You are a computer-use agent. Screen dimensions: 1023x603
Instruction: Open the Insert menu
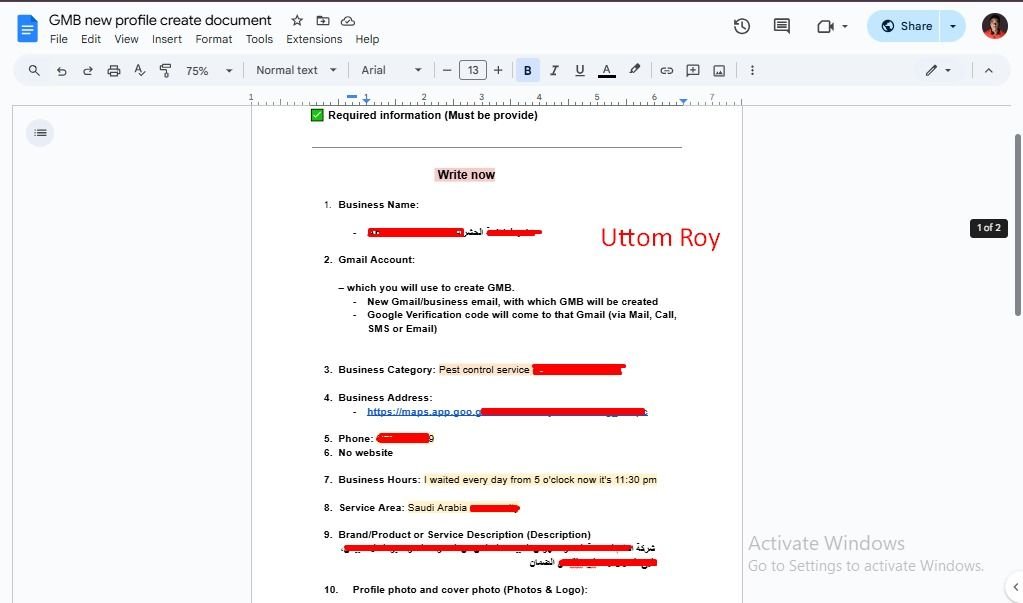(167, 40)
